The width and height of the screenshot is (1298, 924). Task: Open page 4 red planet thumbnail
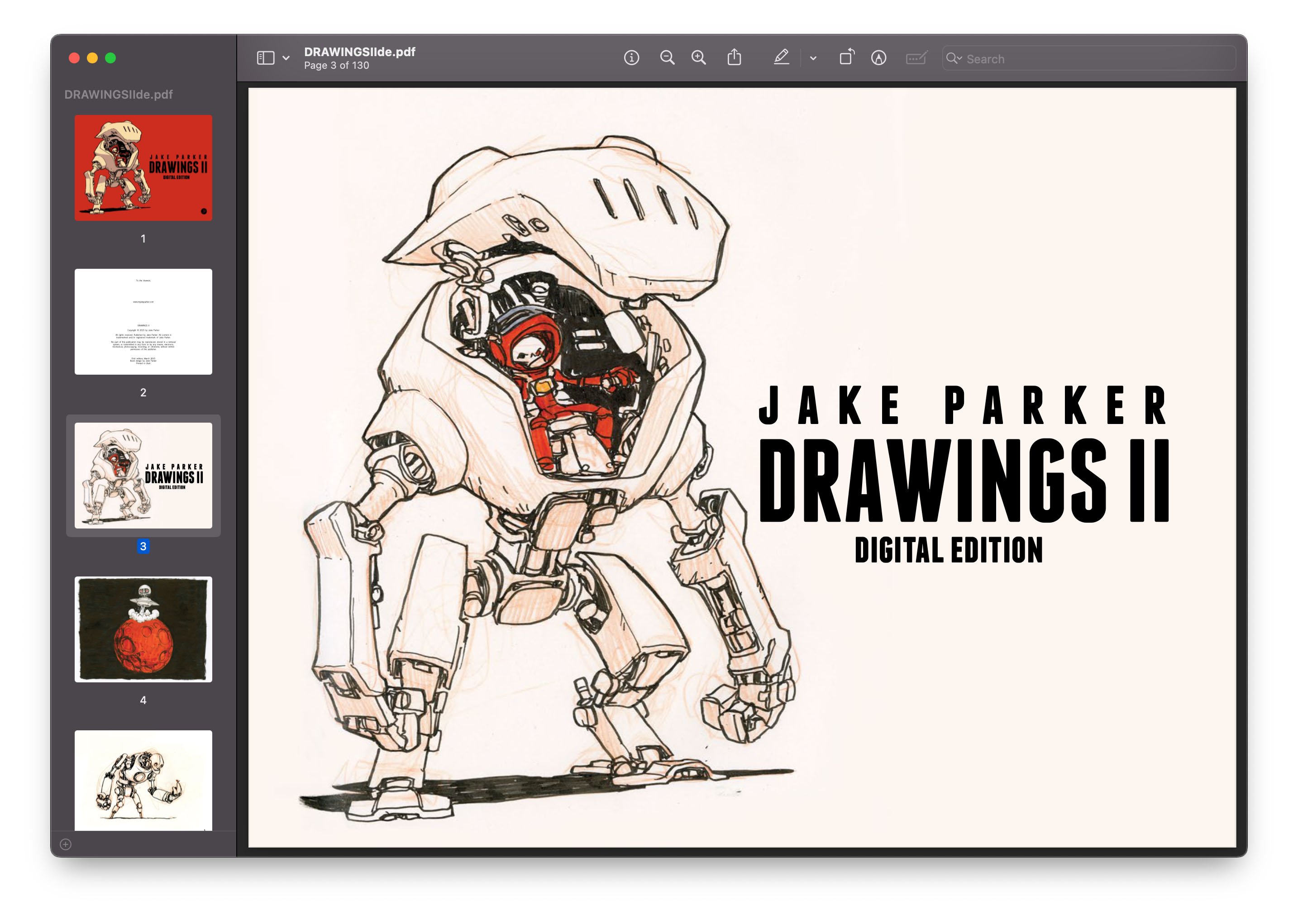[143, 629]
